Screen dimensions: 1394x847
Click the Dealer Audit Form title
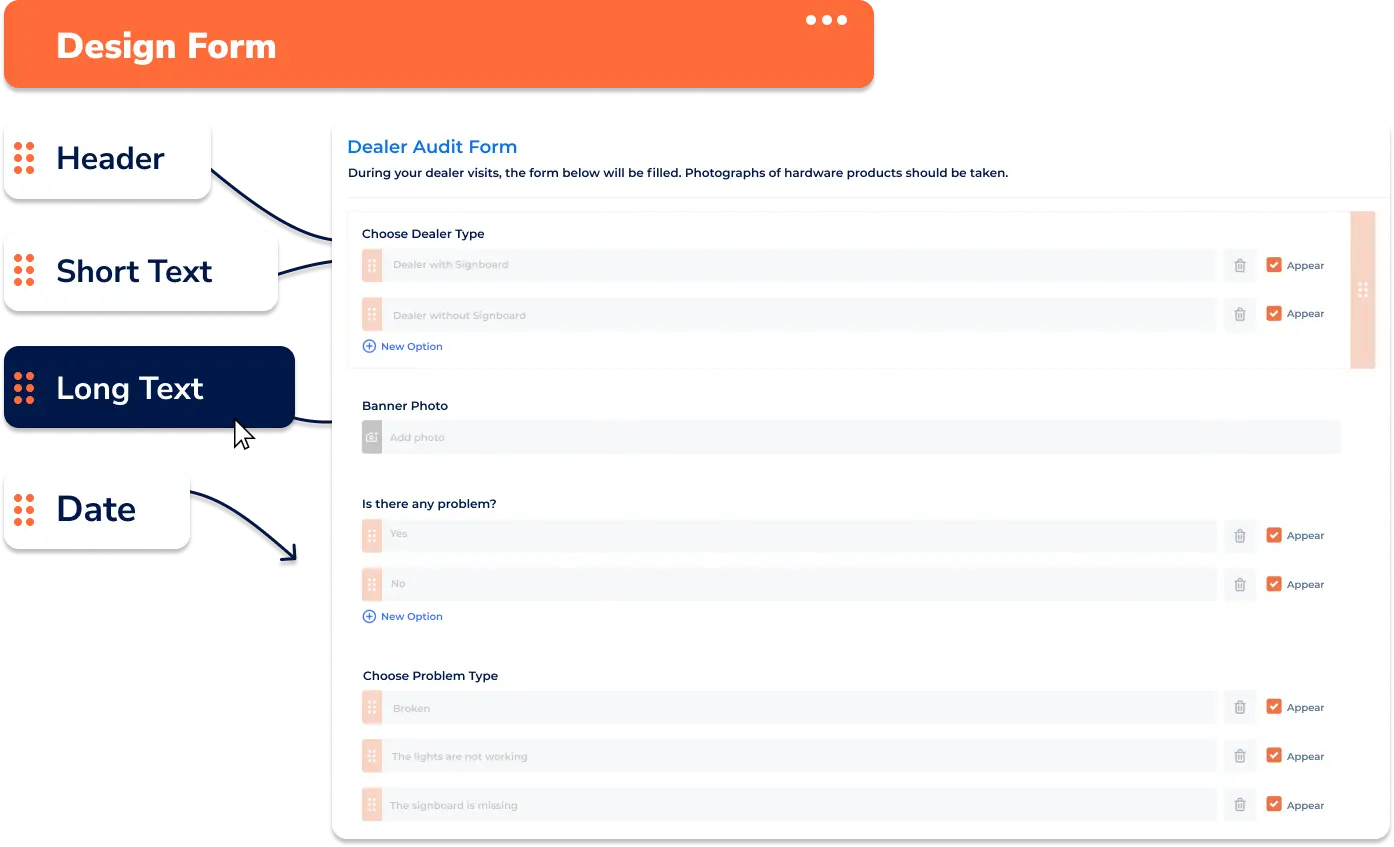click(x=432, y=147)
